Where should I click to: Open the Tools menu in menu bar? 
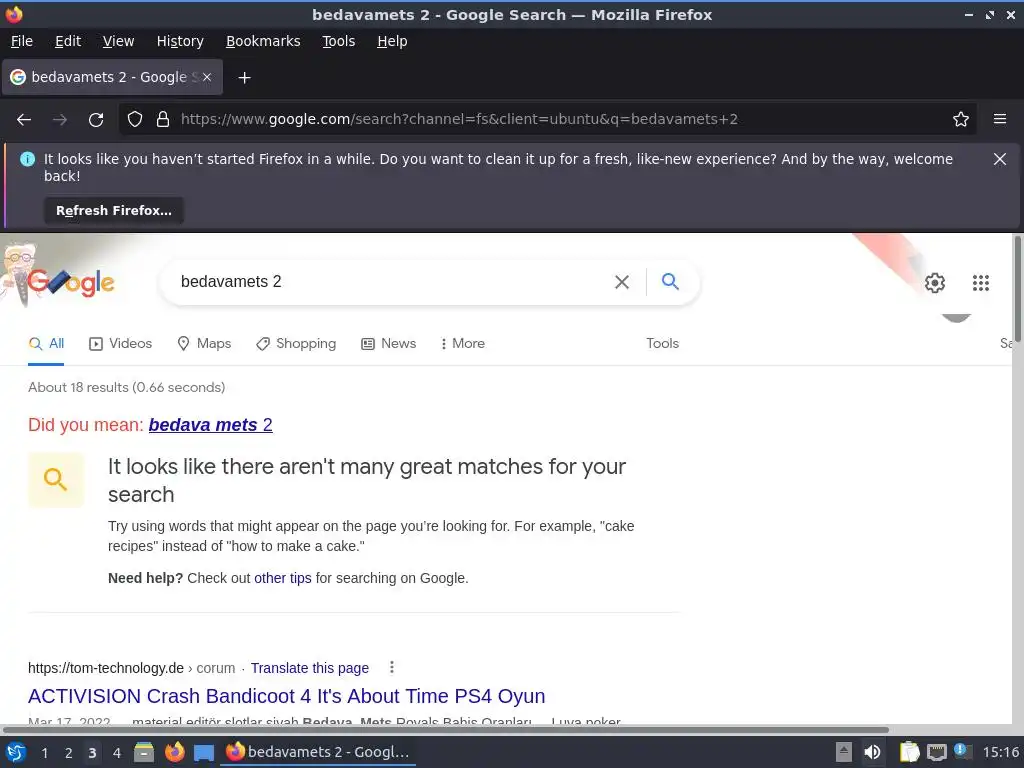click(338, 41)
